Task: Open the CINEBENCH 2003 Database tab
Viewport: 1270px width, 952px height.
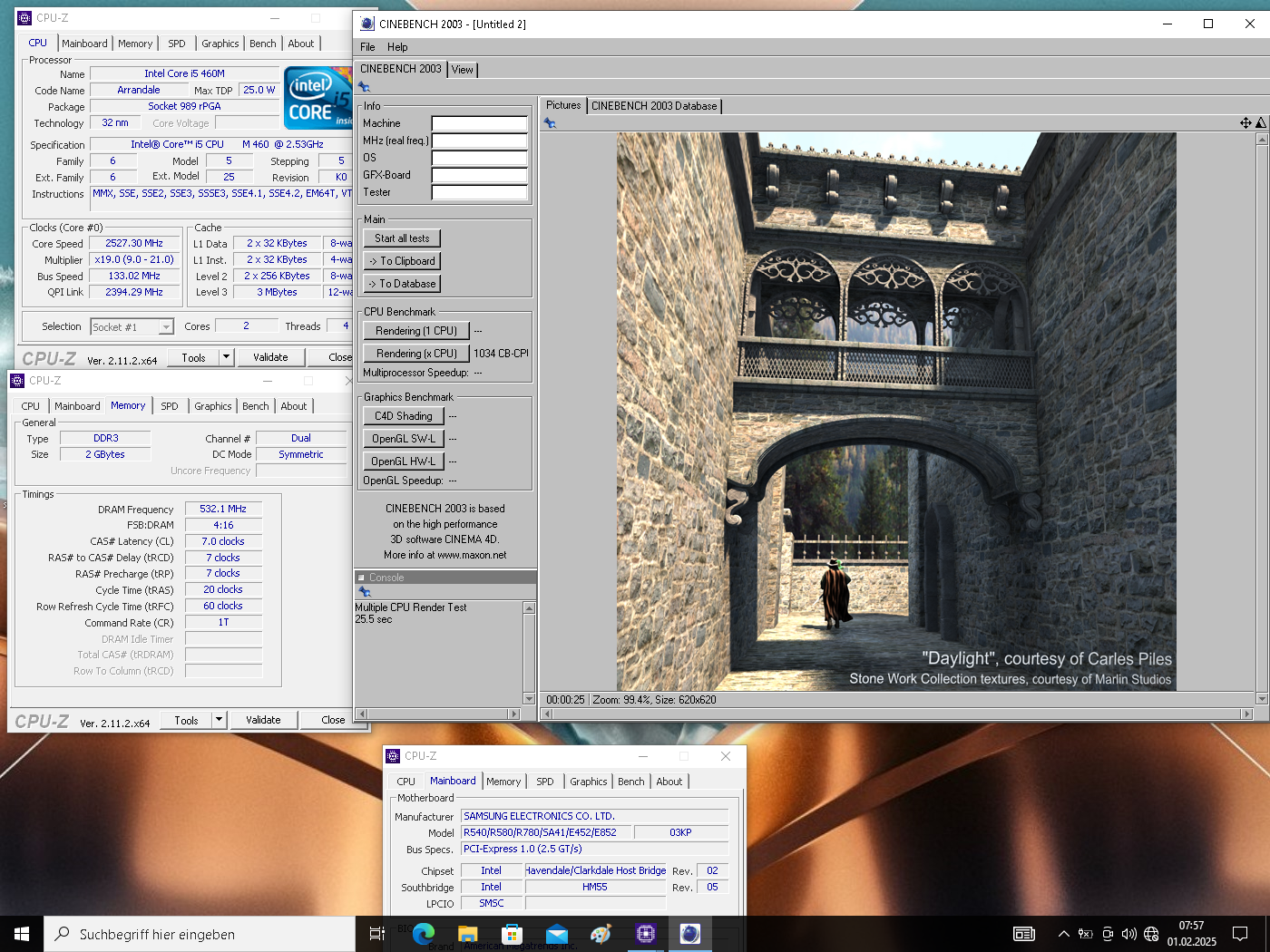Action: (654, 106)
